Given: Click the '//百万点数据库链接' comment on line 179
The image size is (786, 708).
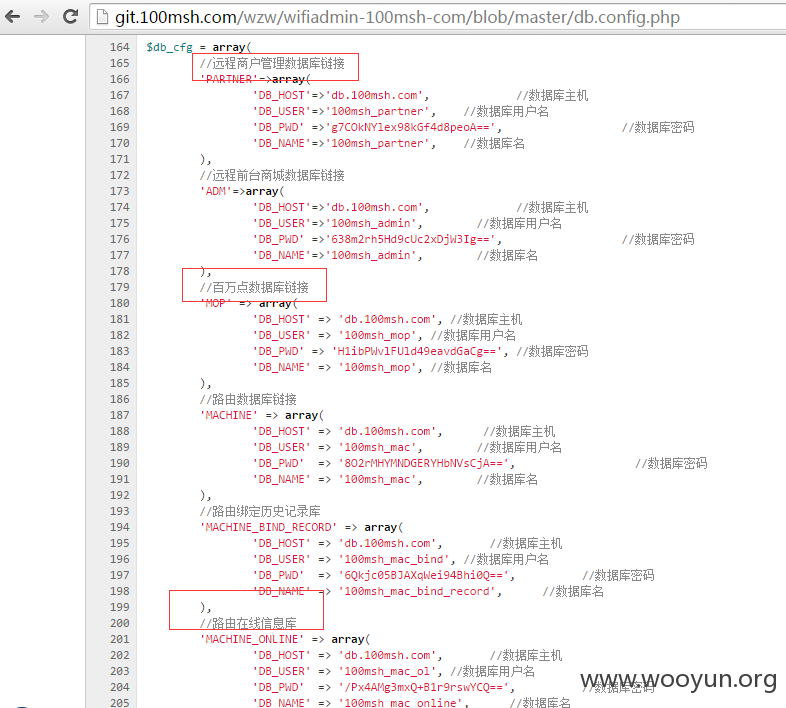Looking at the screenshot, I should (254, 287).
